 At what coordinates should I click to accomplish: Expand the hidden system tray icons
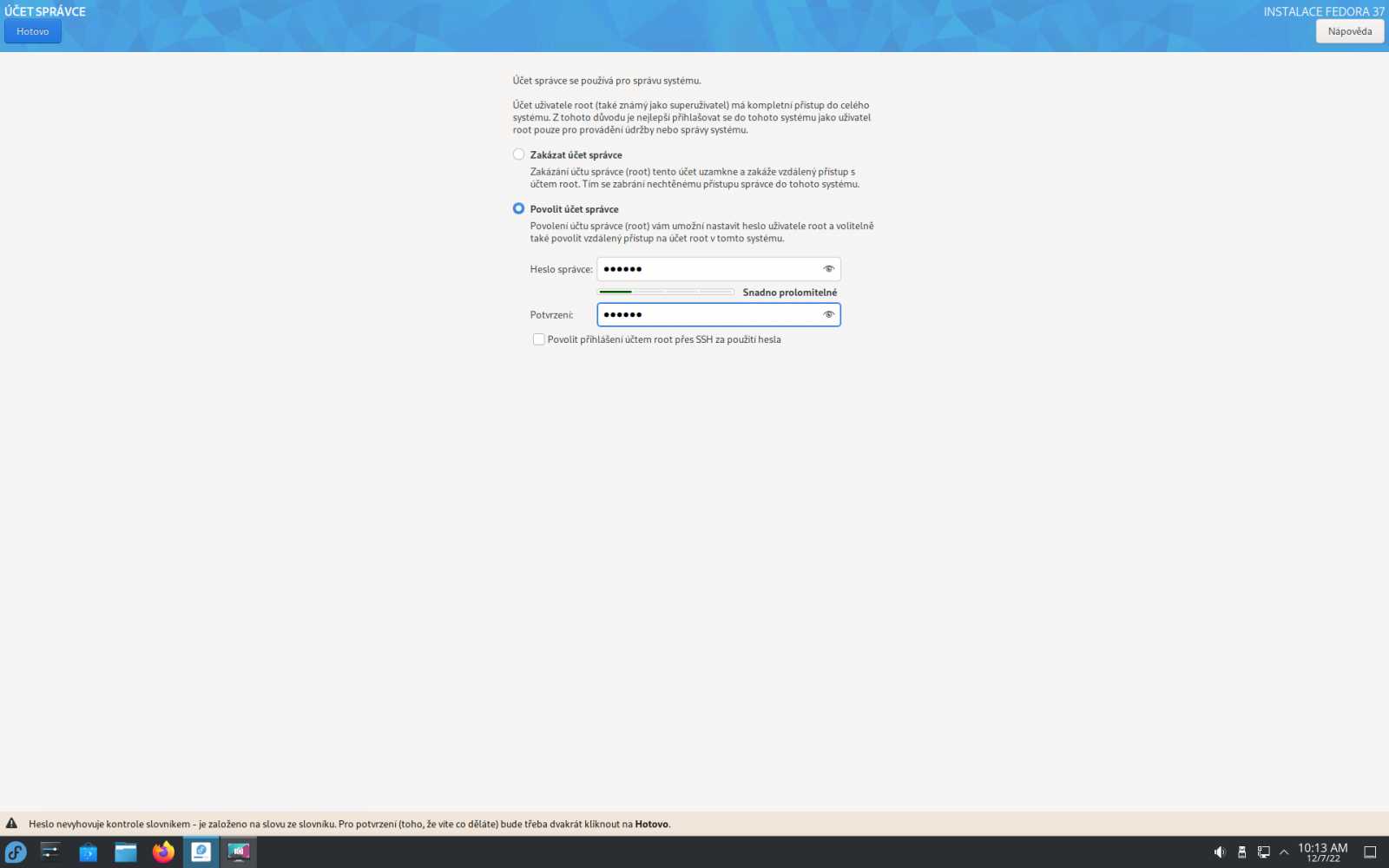click(1284, 852)
